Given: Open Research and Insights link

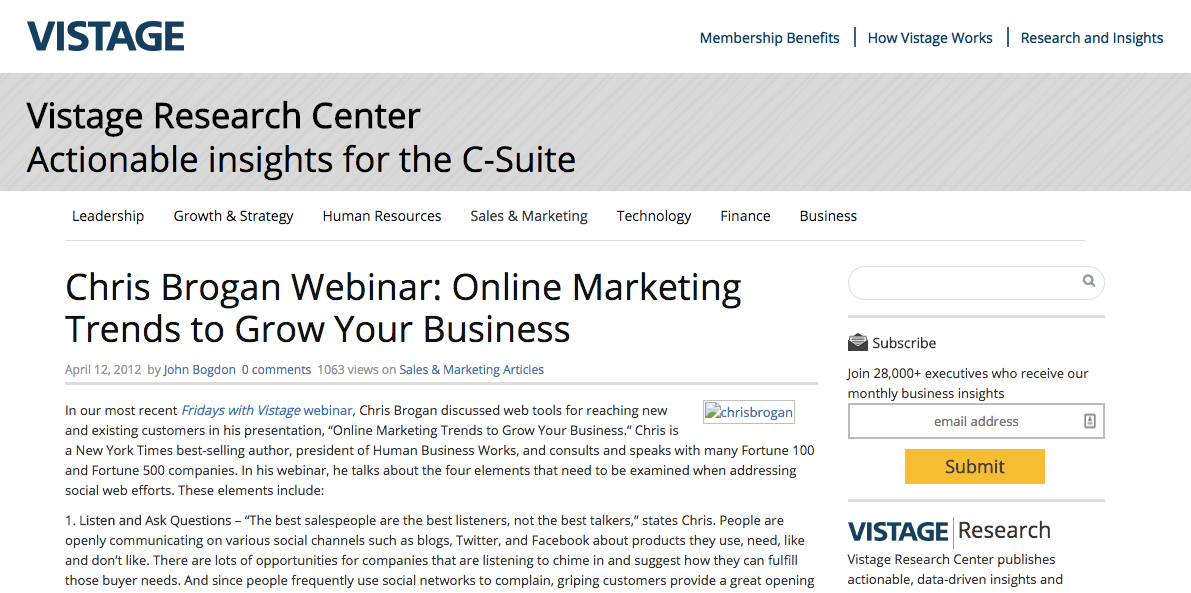Looking at the screenshot, I should click(x=1091, y=38).
